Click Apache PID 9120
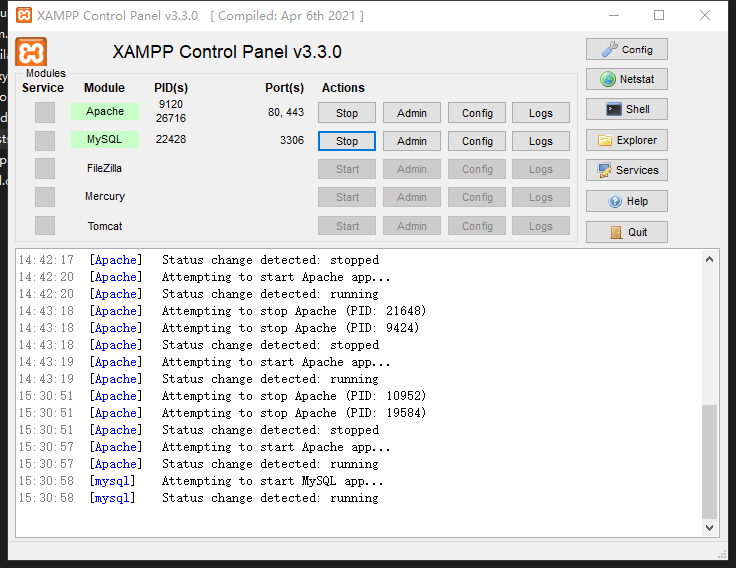 [x=171, y=104]
